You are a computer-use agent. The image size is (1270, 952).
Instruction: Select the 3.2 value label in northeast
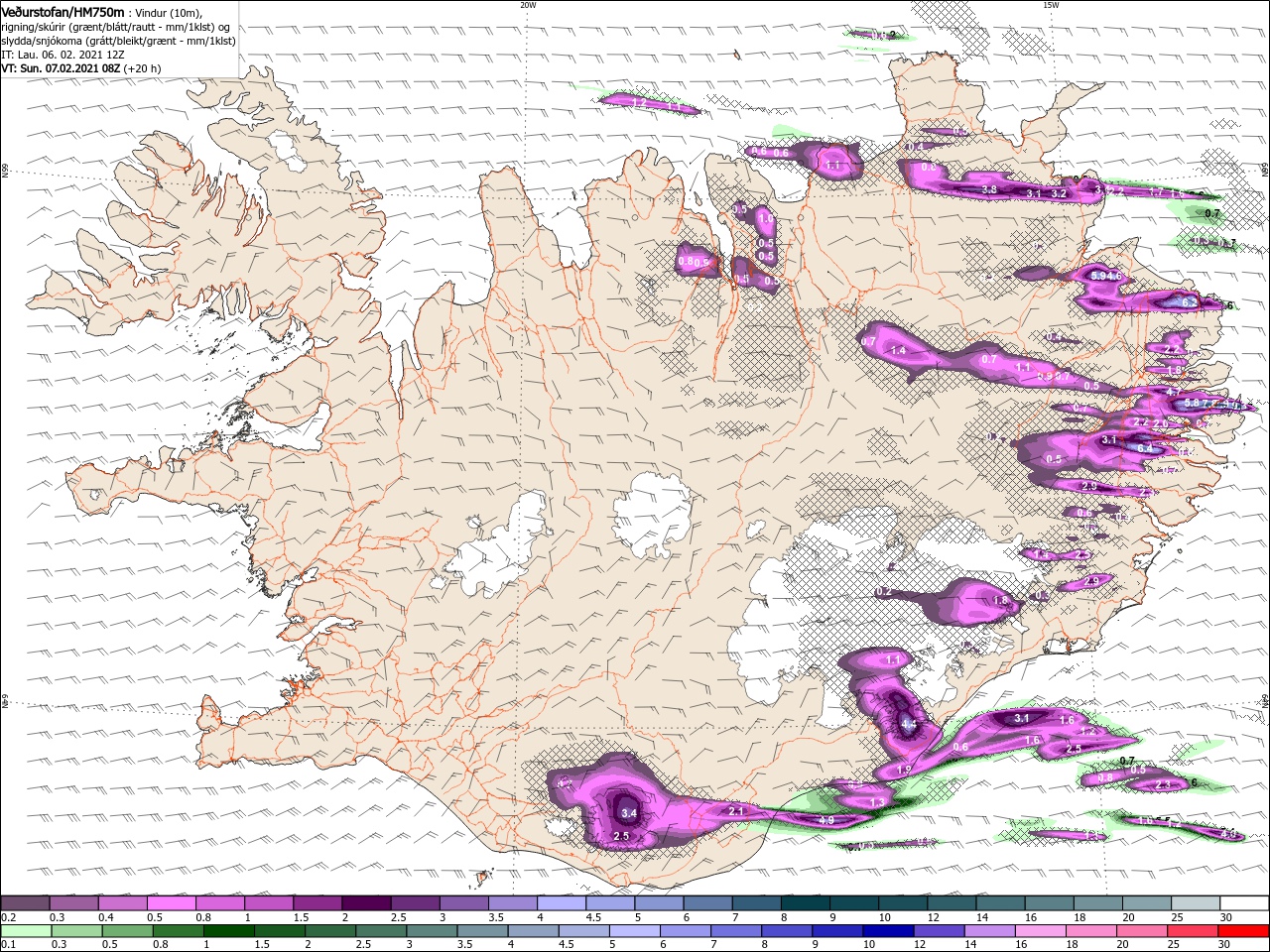click(1059, 193)
